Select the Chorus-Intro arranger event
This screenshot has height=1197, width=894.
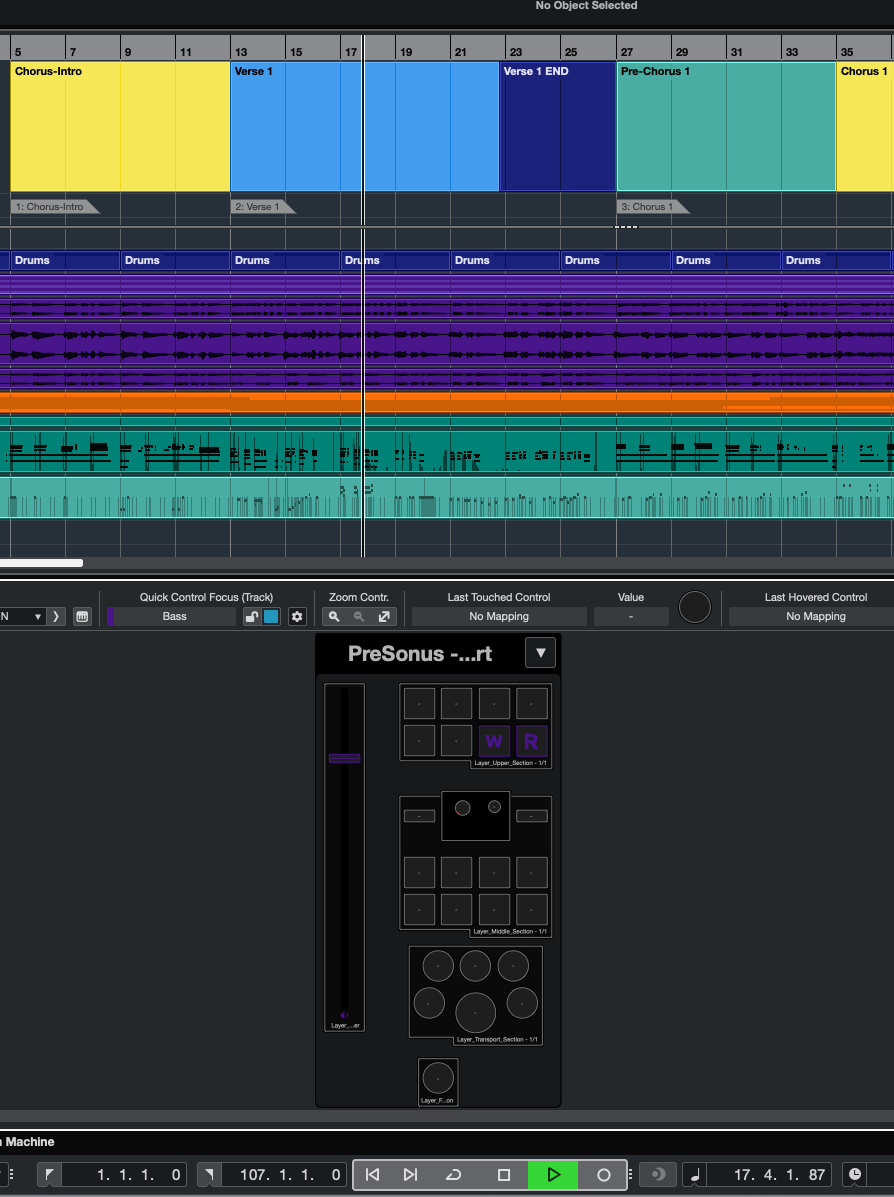pos(120,126)
